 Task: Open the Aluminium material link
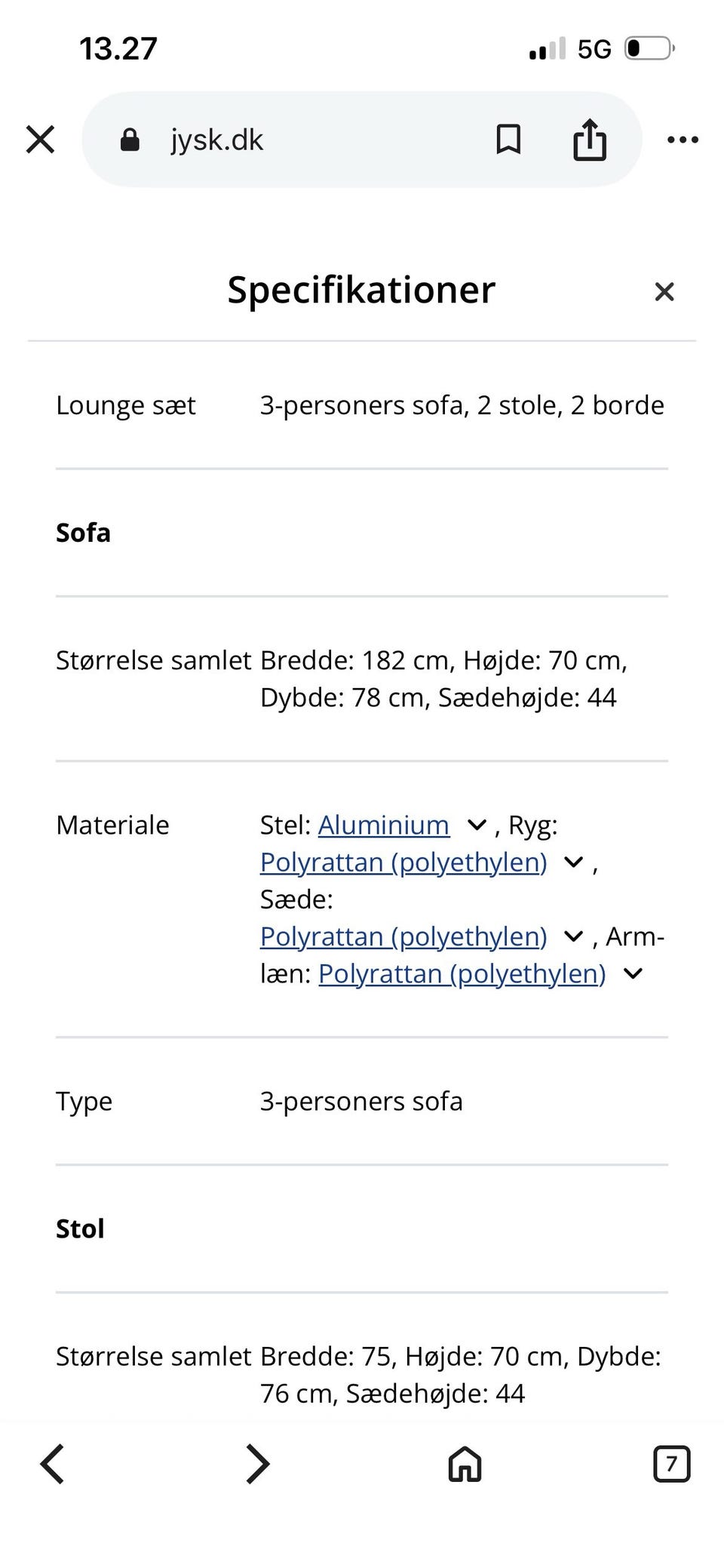(383, 825)
